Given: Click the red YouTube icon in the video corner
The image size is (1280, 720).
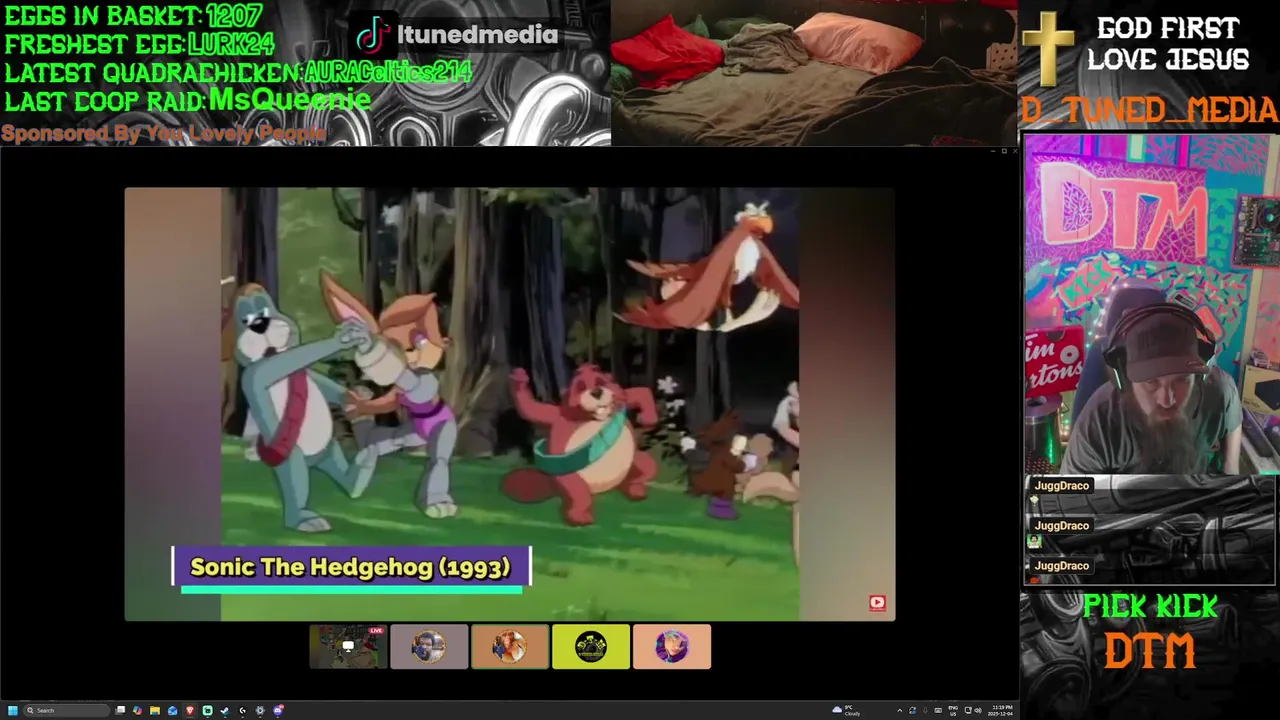Looking at the screenshot, I should coord(877,602).
